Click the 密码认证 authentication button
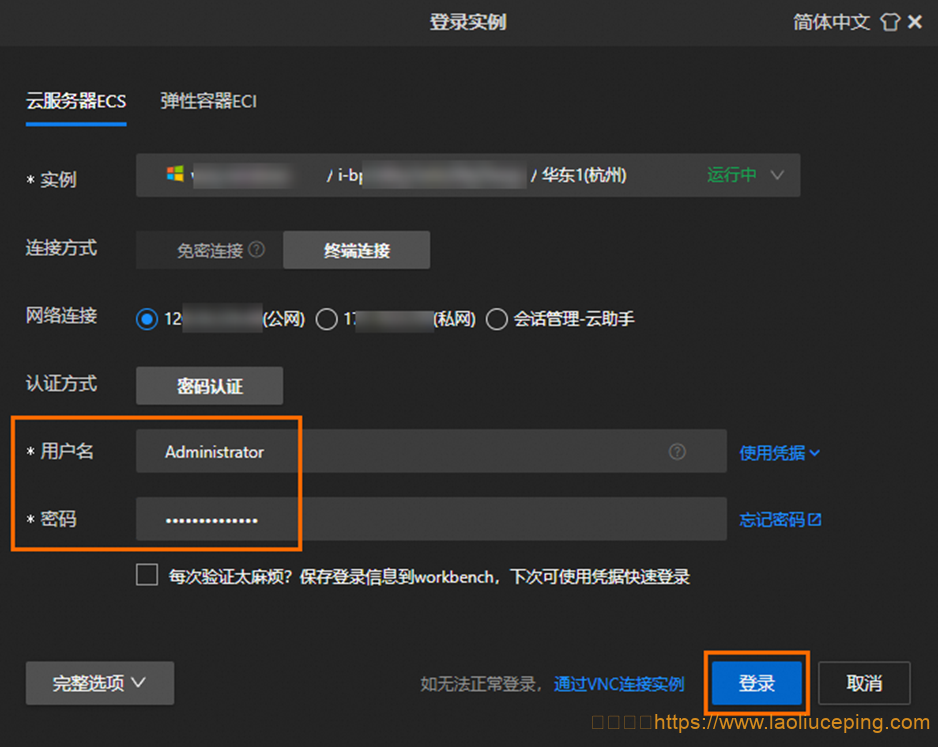Screen dimensions: 938x747 208,385
